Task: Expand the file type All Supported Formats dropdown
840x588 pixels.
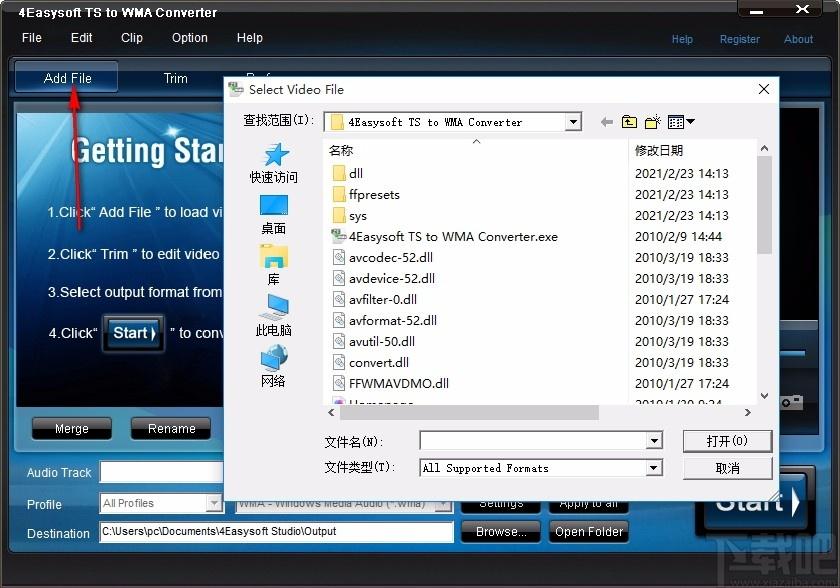Action: [x=654, y=468]
